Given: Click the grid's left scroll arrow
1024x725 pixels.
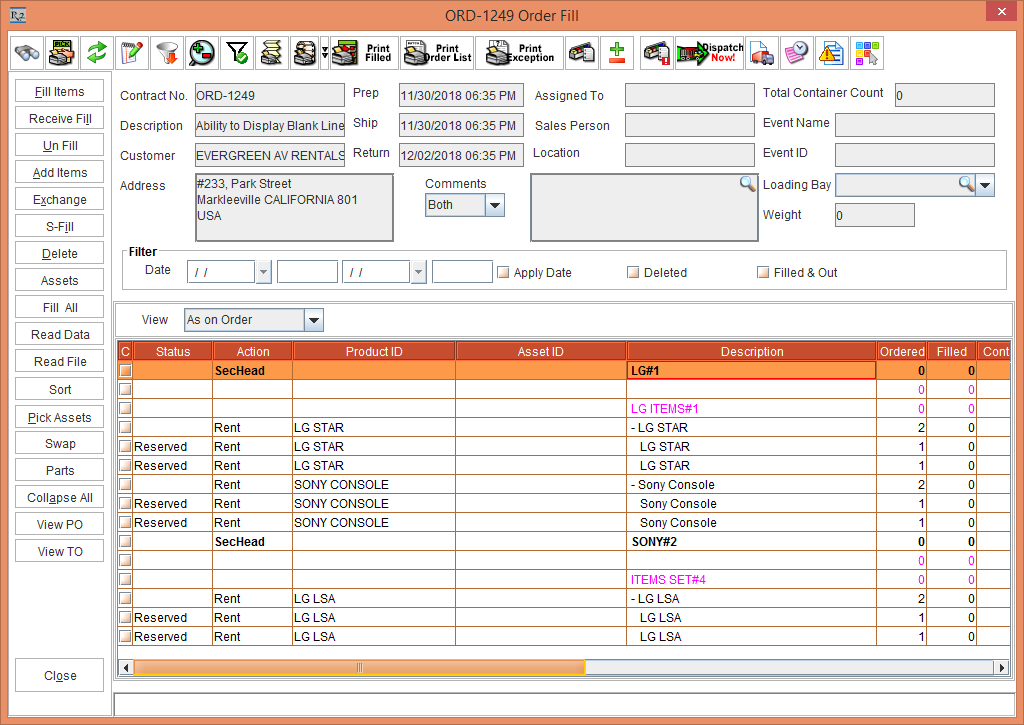Looking at the screenshot, I should pos(126,668).
